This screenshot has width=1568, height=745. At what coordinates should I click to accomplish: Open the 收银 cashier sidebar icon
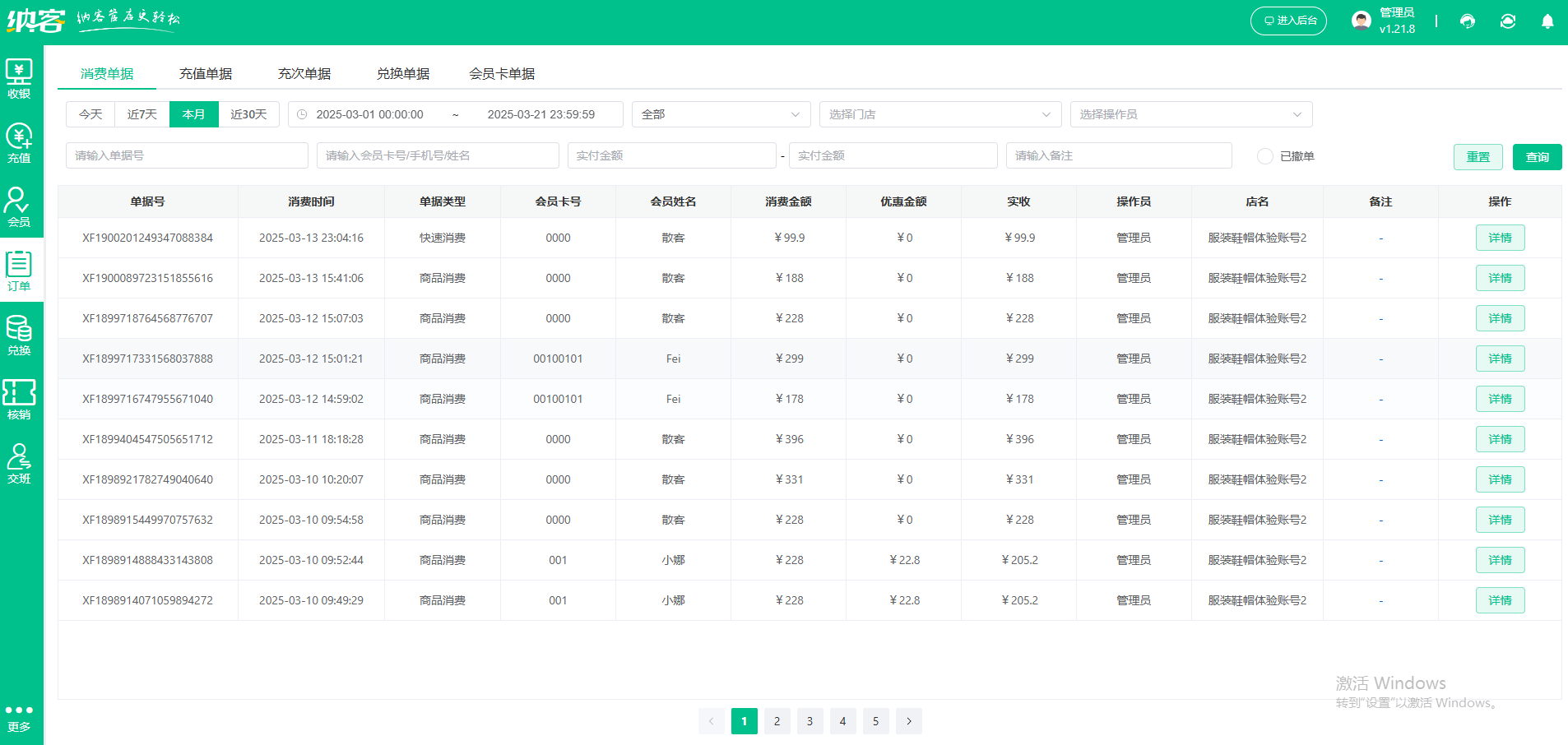(x=19, y=79)
